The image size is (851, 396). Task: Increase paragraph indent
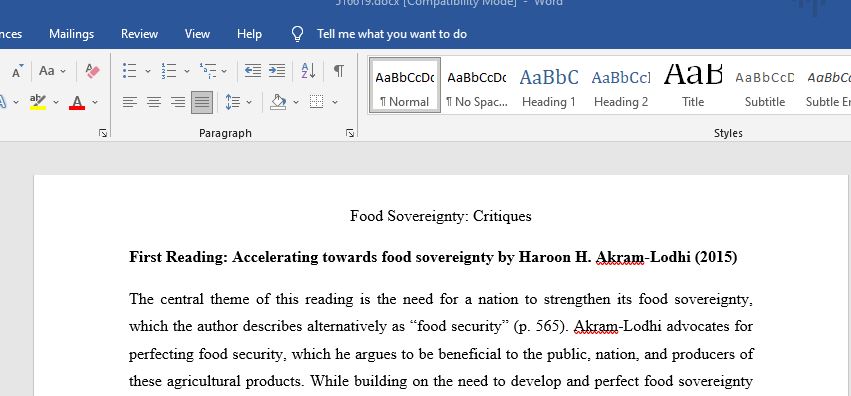coord(277,71)
